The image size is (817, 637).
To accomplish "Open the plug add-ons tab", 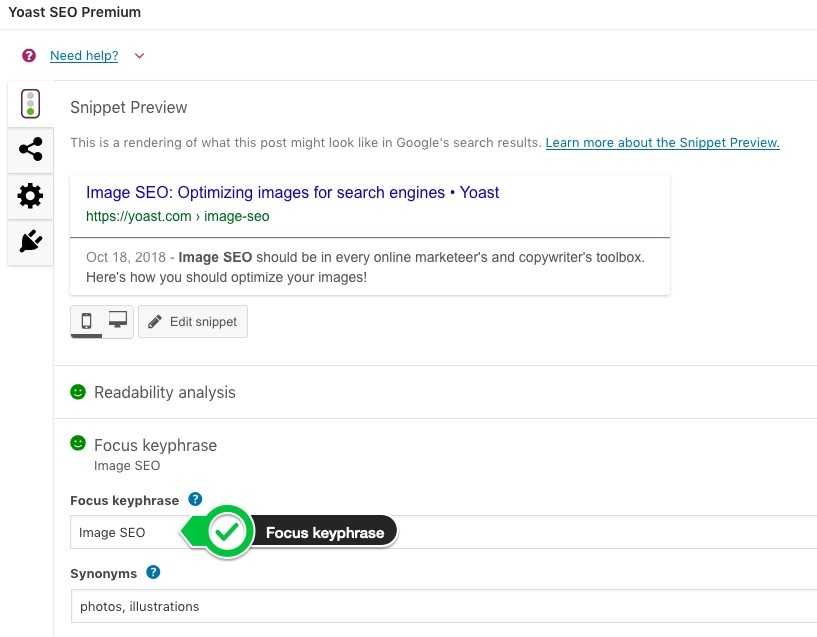I will coord(30,241).
